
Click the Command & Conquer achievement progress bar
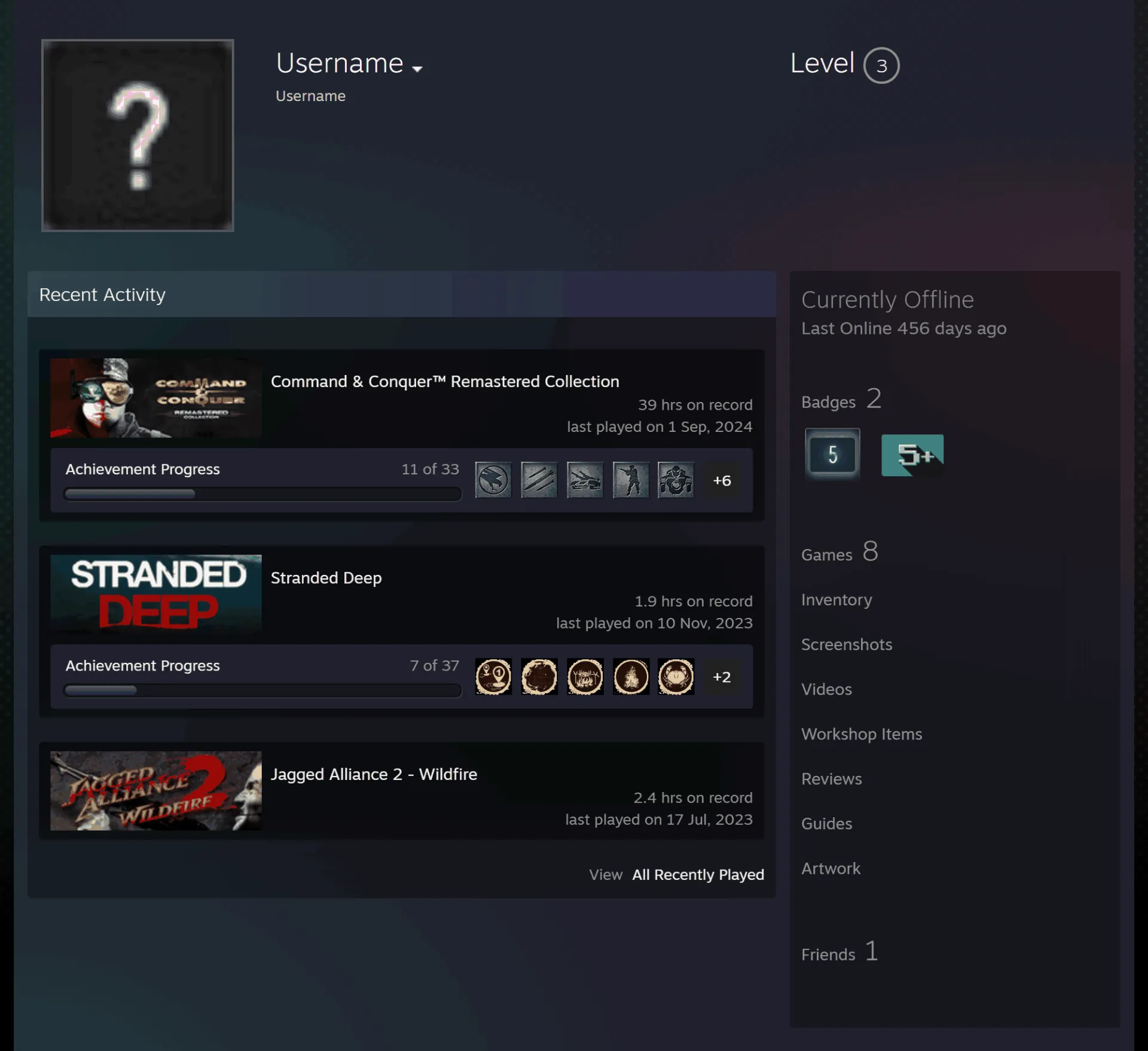point(262,494)
